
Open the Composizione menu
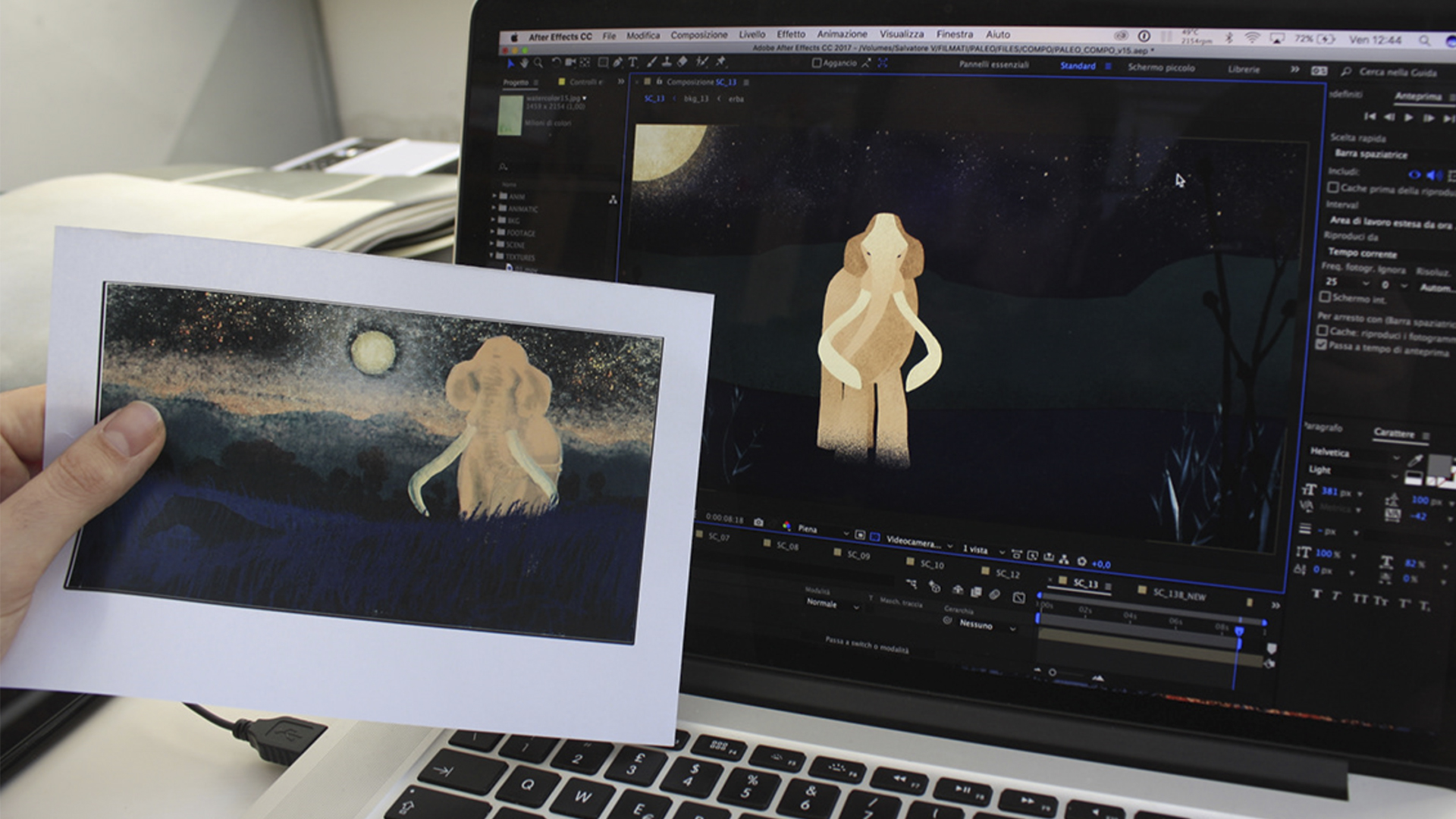tap(699, 35)
